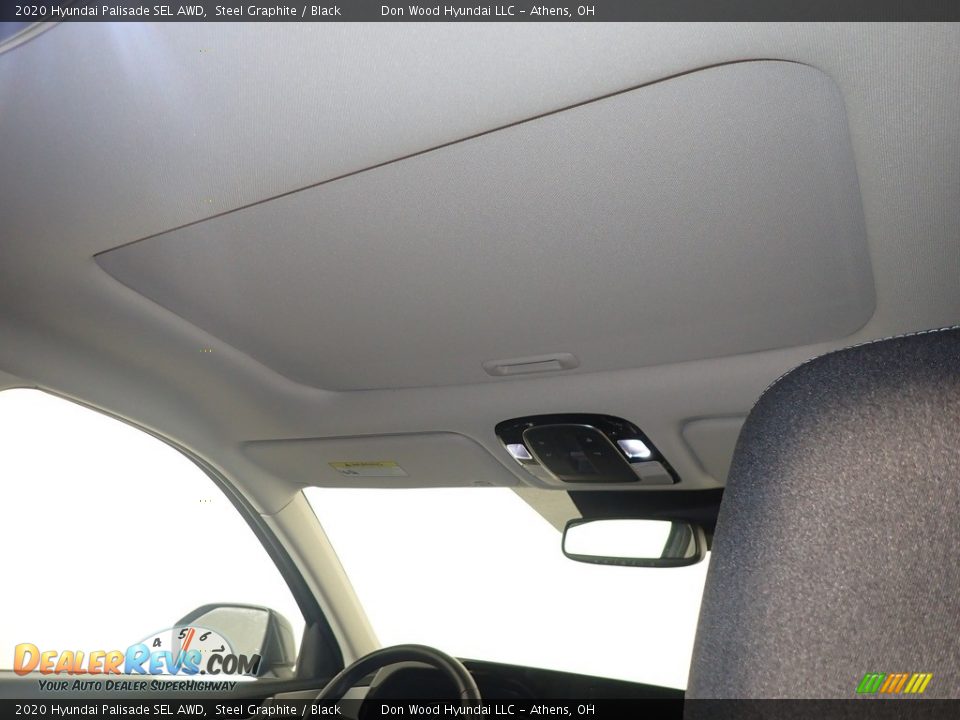Click top caption "Don Wood Hyundai LLC"

447,11
